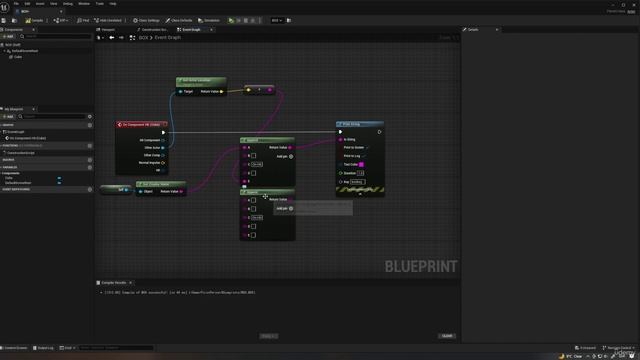Open Class Settings
Image resolution: width=640 pixels, height=360 pixels.
click(x=147, y=20)
